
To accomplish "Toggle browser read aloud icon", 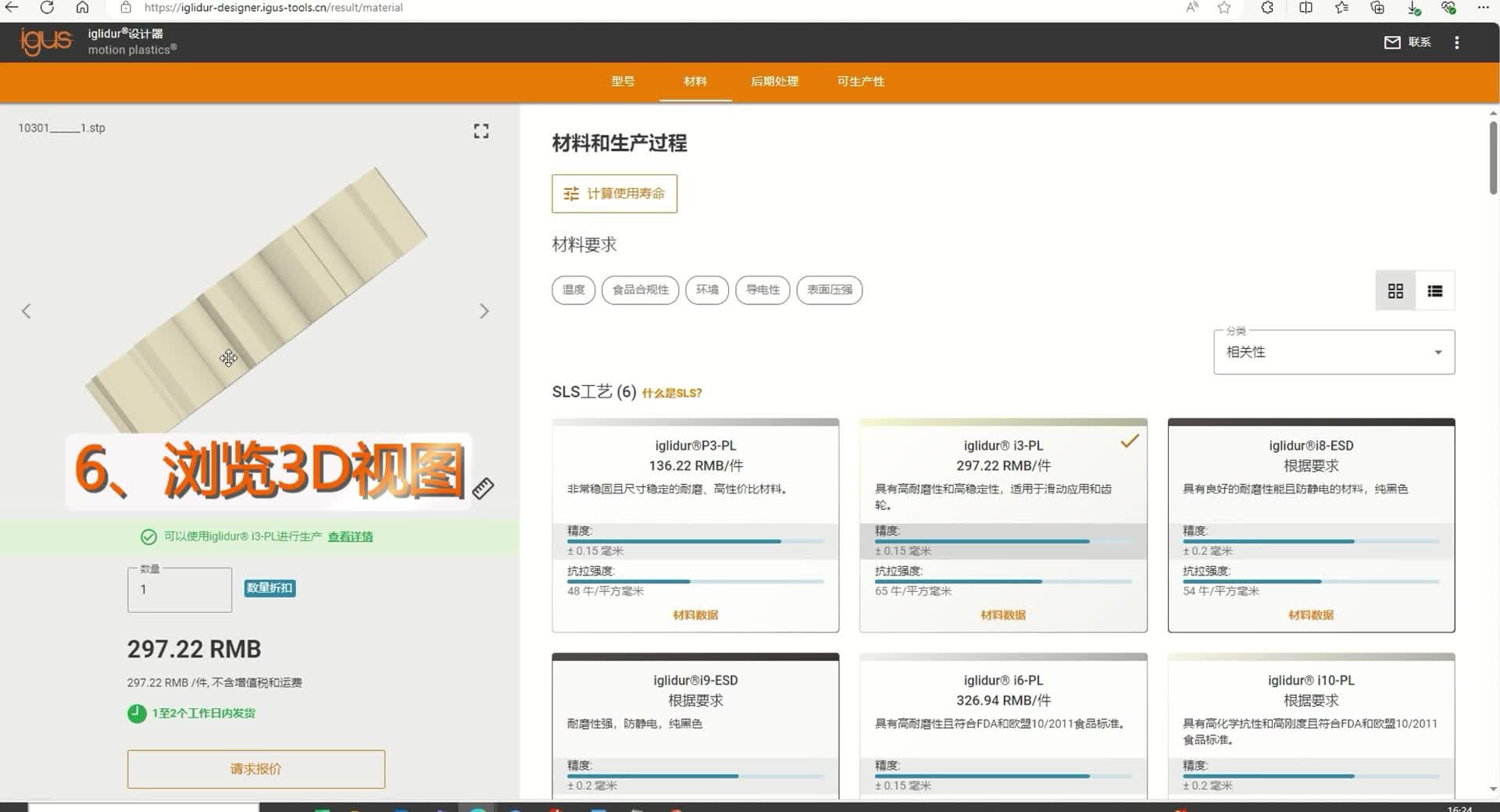I will (x=1192, y=8).
